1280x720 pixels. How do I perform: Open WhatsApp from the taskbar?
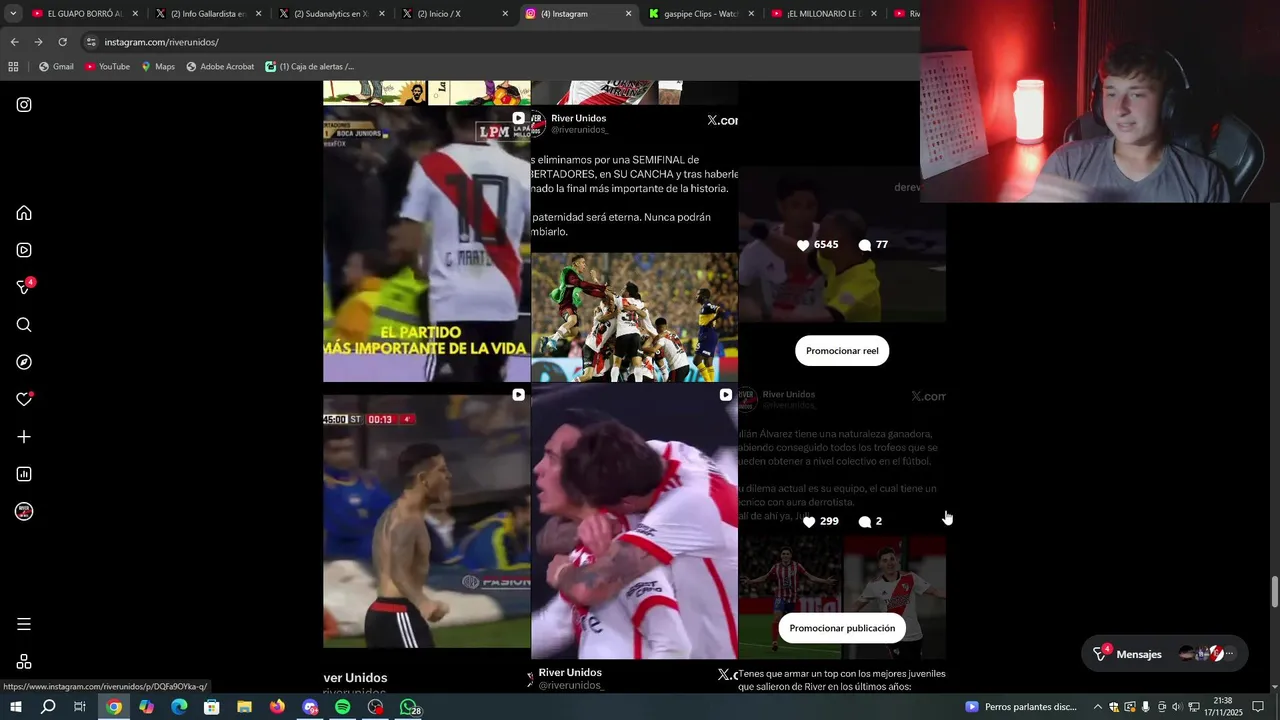click(409, 707)
